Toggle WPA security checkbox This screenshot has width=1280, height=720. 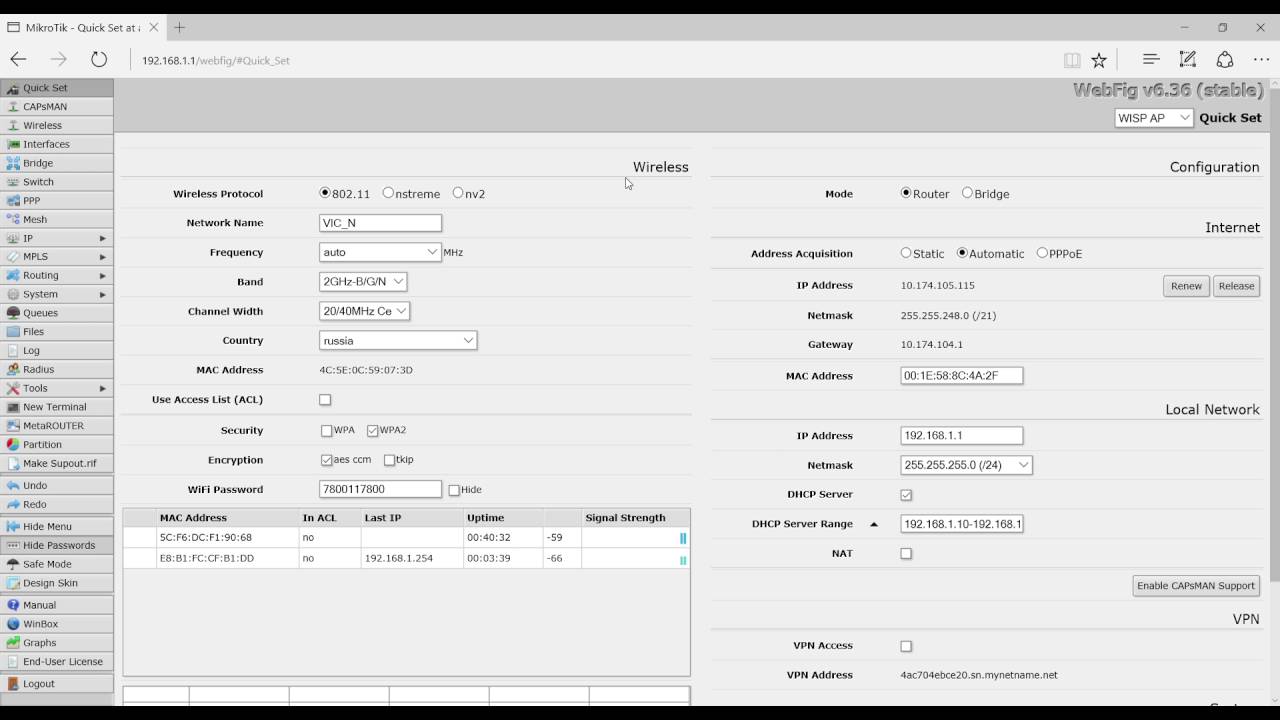pyautogui.click(x=327, y=431)
